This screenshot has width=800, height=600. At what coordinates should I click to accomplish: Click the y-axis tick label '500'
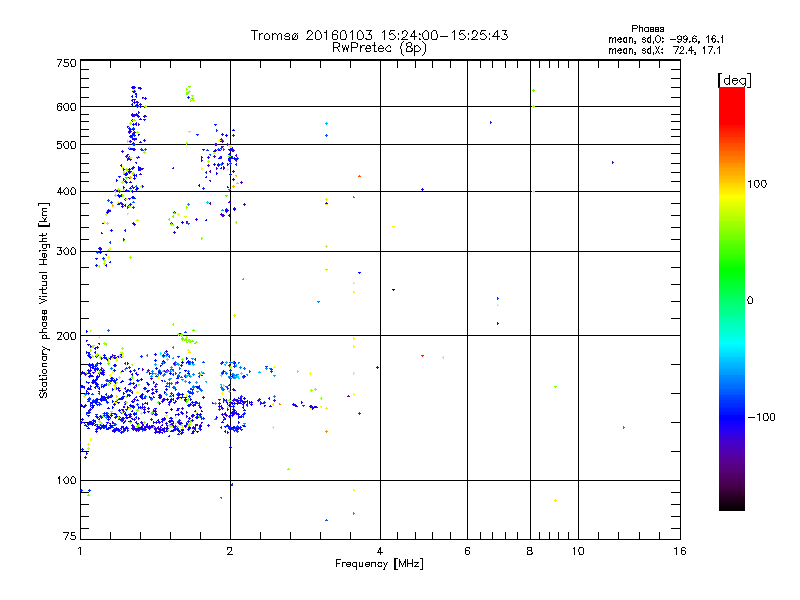(66, 145)
